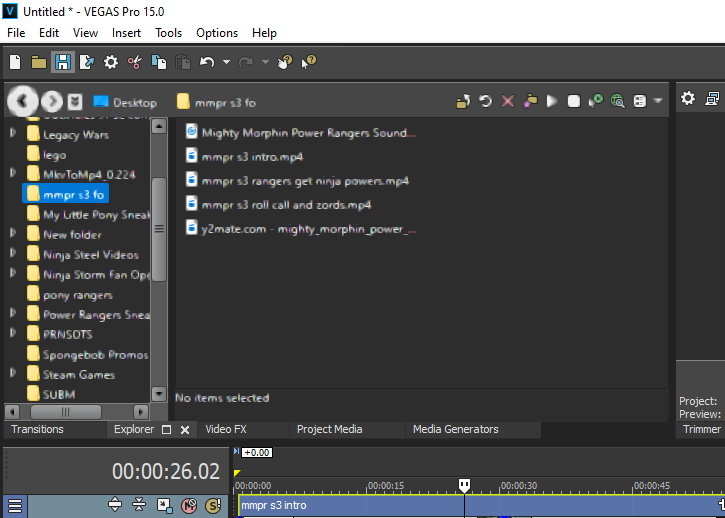725x518 pixels.
Task: Click the Render As export icon
Action: [x=86, y=62]
